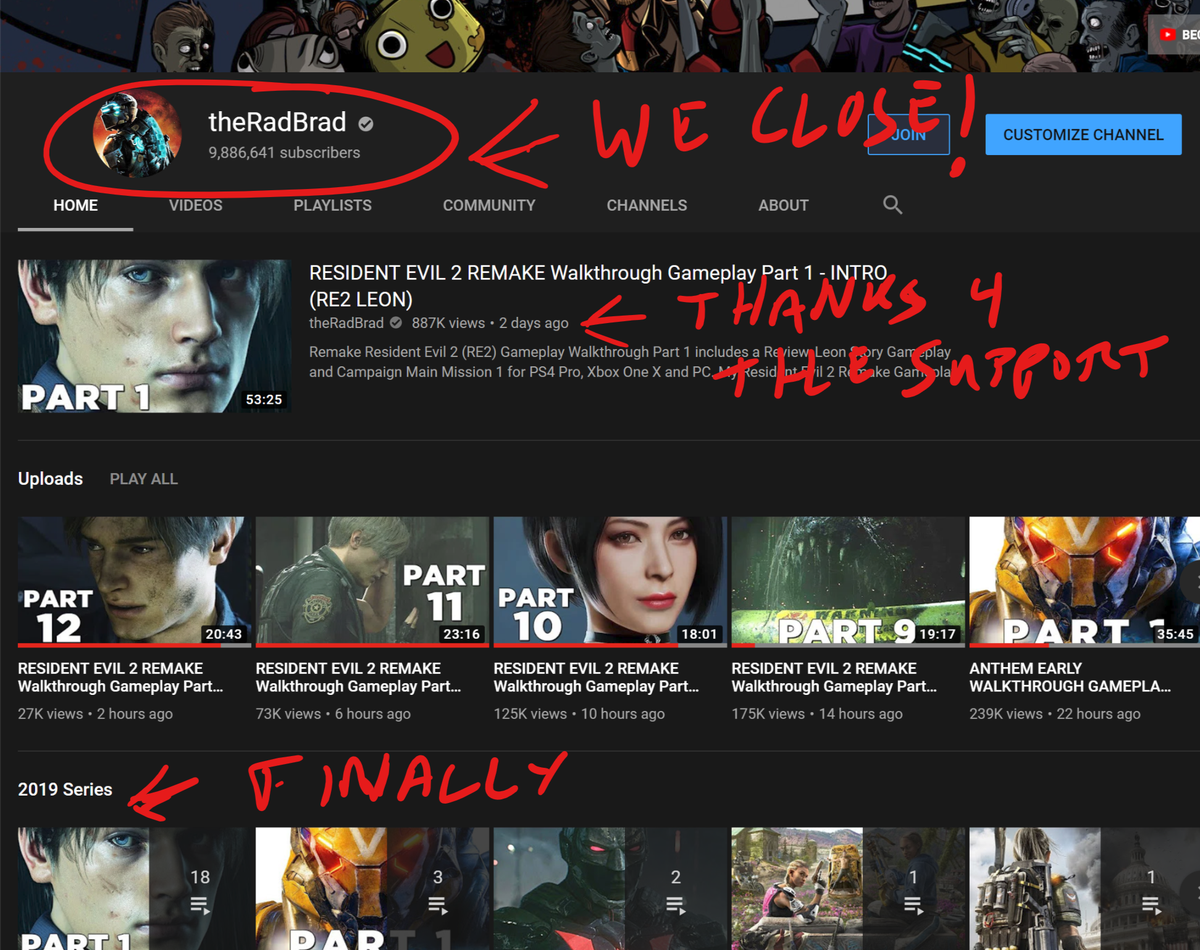1200x950 pixels.
Task: Go to the COMMUNITY tab
Action: click(x=489, y=205)
